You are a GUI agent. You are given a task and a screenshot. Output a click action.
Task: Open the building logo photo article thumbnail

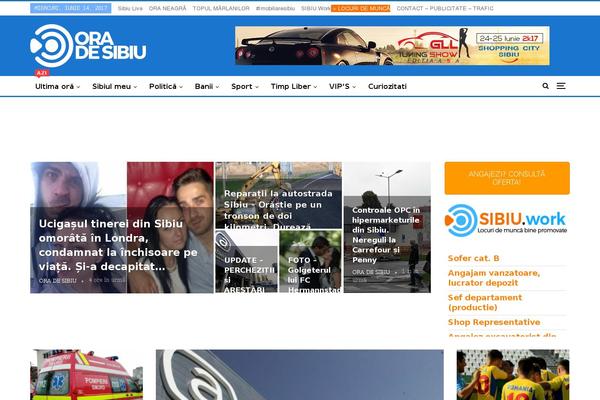pyautogui.click(x=300, y=375)
